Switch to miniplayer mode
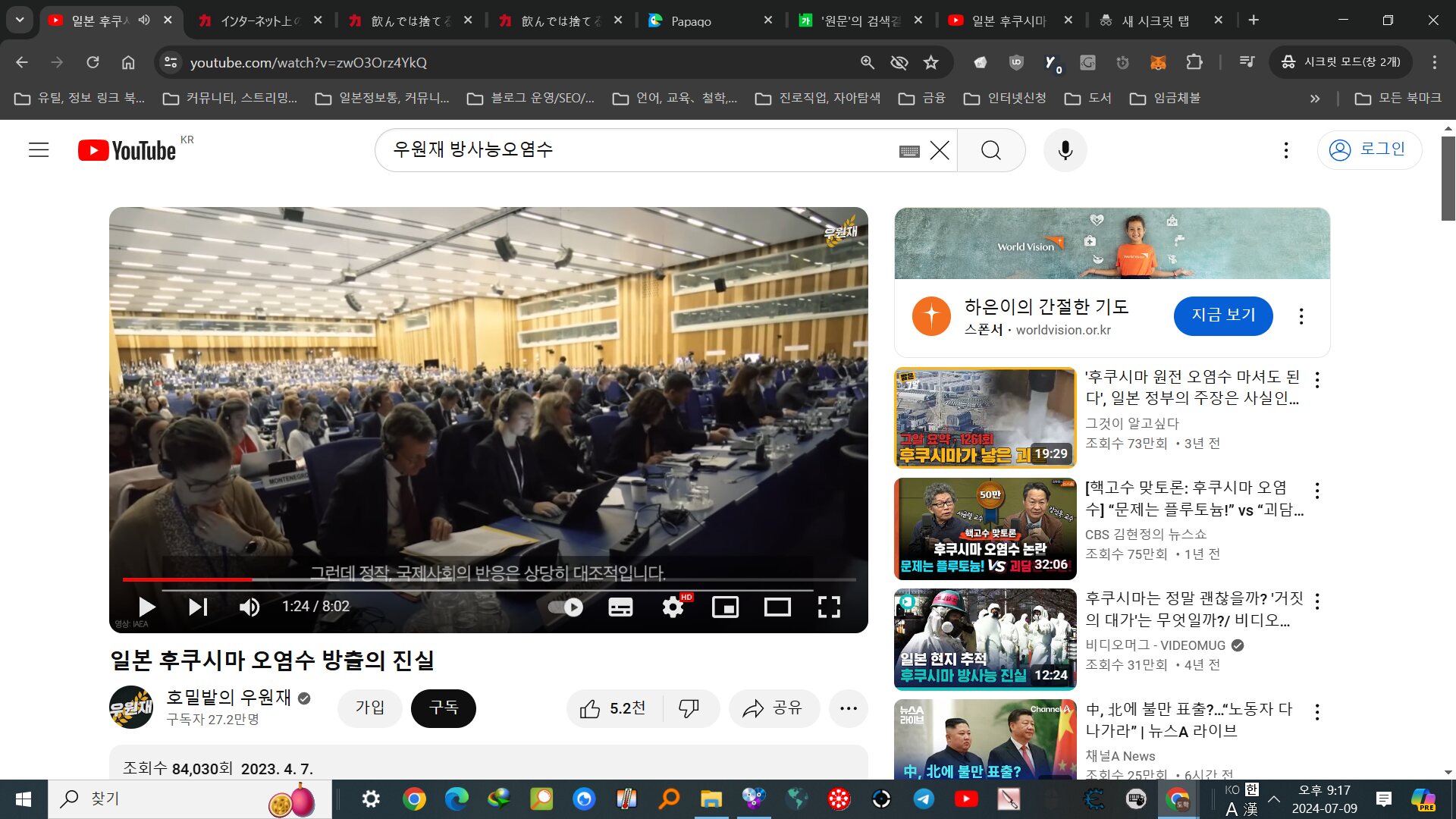This screenshot has width=1456, height=819. tap(725, 607)
